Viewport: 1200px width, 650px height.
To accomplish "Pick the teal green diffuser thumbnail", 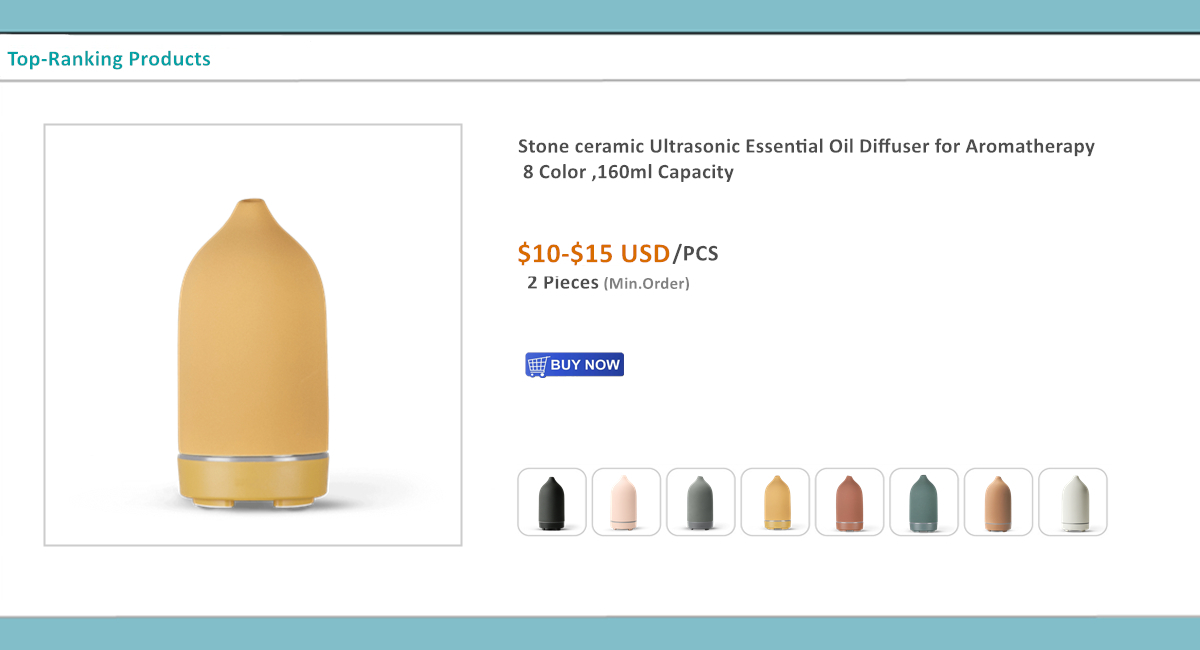I will pyautogui.click(x=924, y=502).
